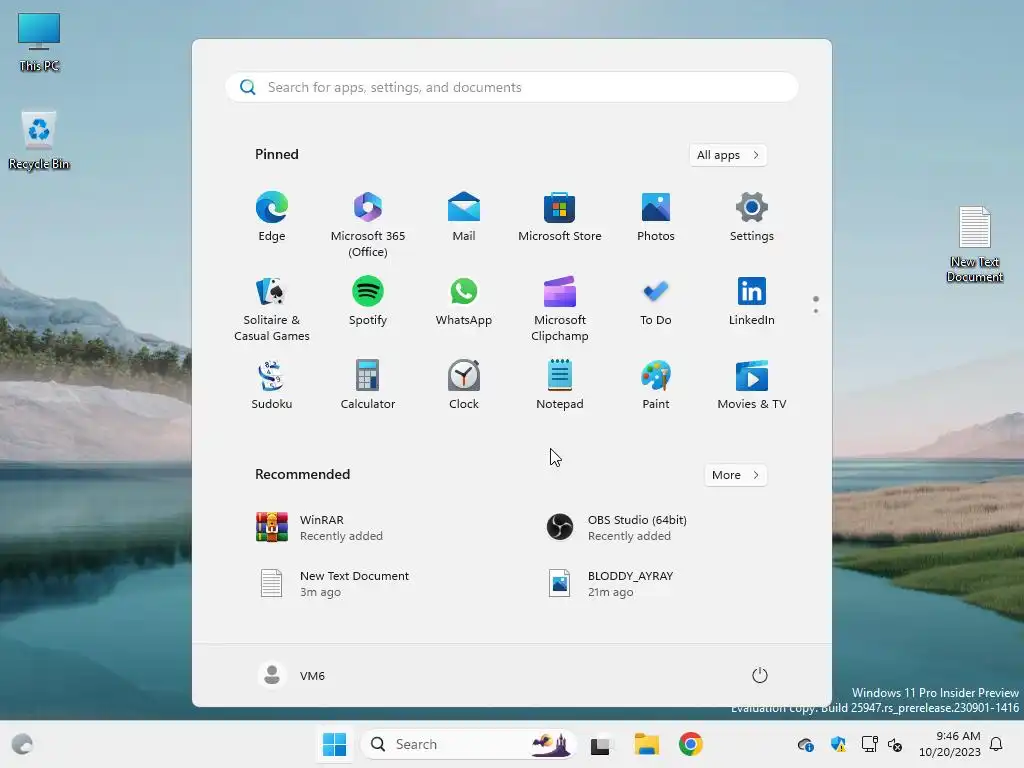Show More recommended items
This screenshot has height=768, width=1024.
[x=735, y=475]
